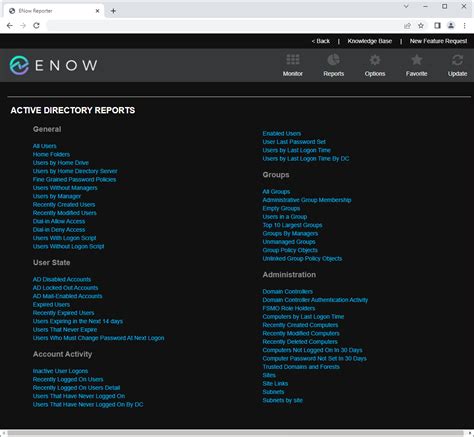Open Users by Last Logon Time By DC
The height and width of the screenshot is (437, 474).
[306, 159]
